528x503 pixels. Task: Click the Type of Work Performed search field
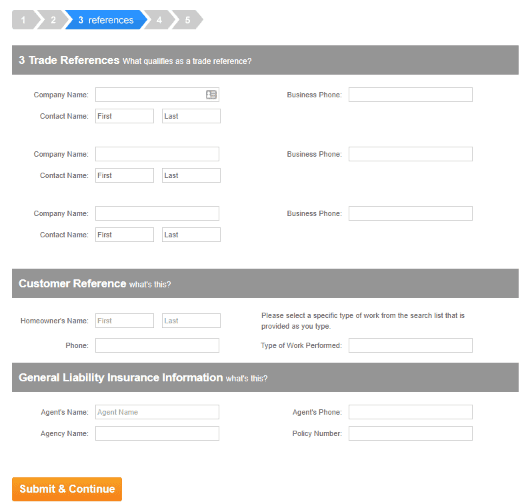410,345
